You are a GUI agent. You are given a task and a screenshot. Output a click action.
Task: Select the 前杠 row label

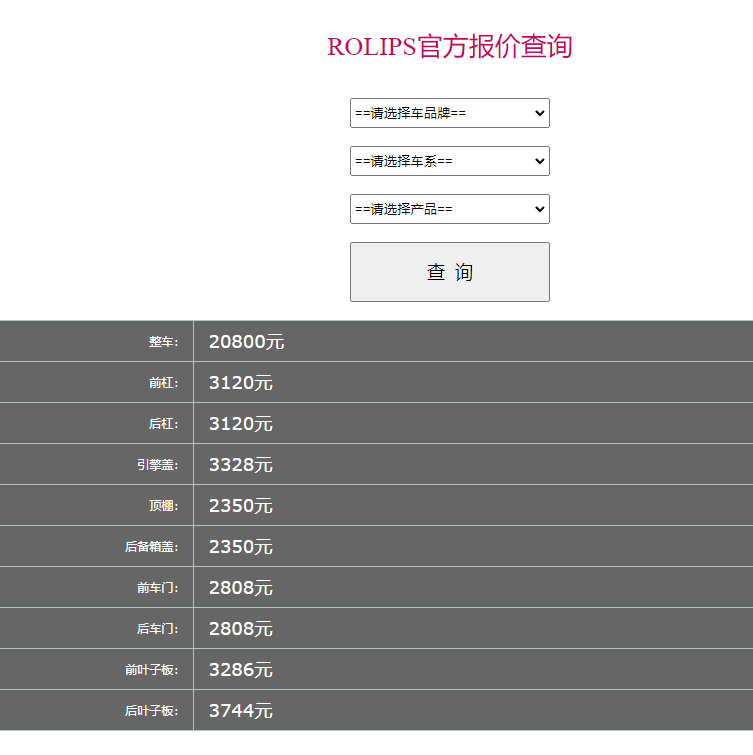click(x=163, y=383)
